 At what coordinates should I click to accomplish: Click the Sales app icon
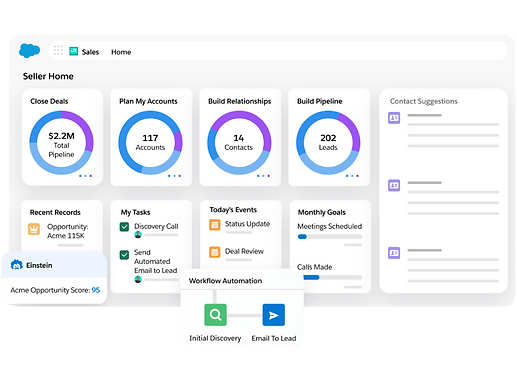click(73, 51)
